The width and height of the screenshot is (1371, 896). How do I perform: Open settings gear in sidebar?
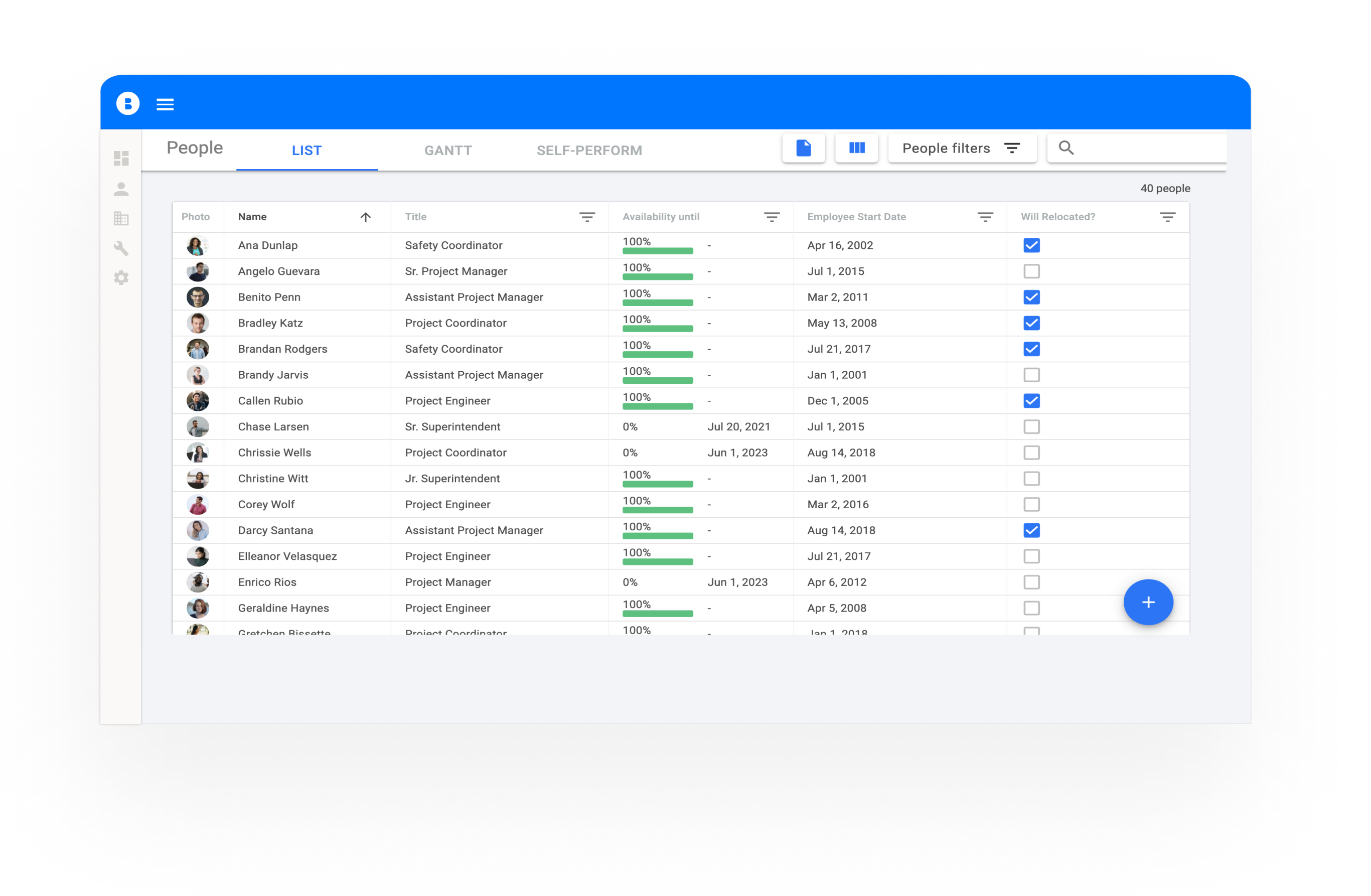[x=121, y=278]
